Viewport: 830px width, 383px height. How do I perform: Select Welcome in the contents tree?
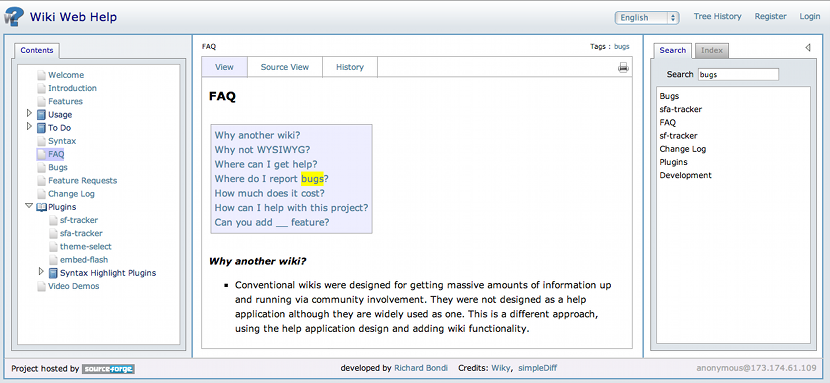pyautogui.click(x=66, y=75)
